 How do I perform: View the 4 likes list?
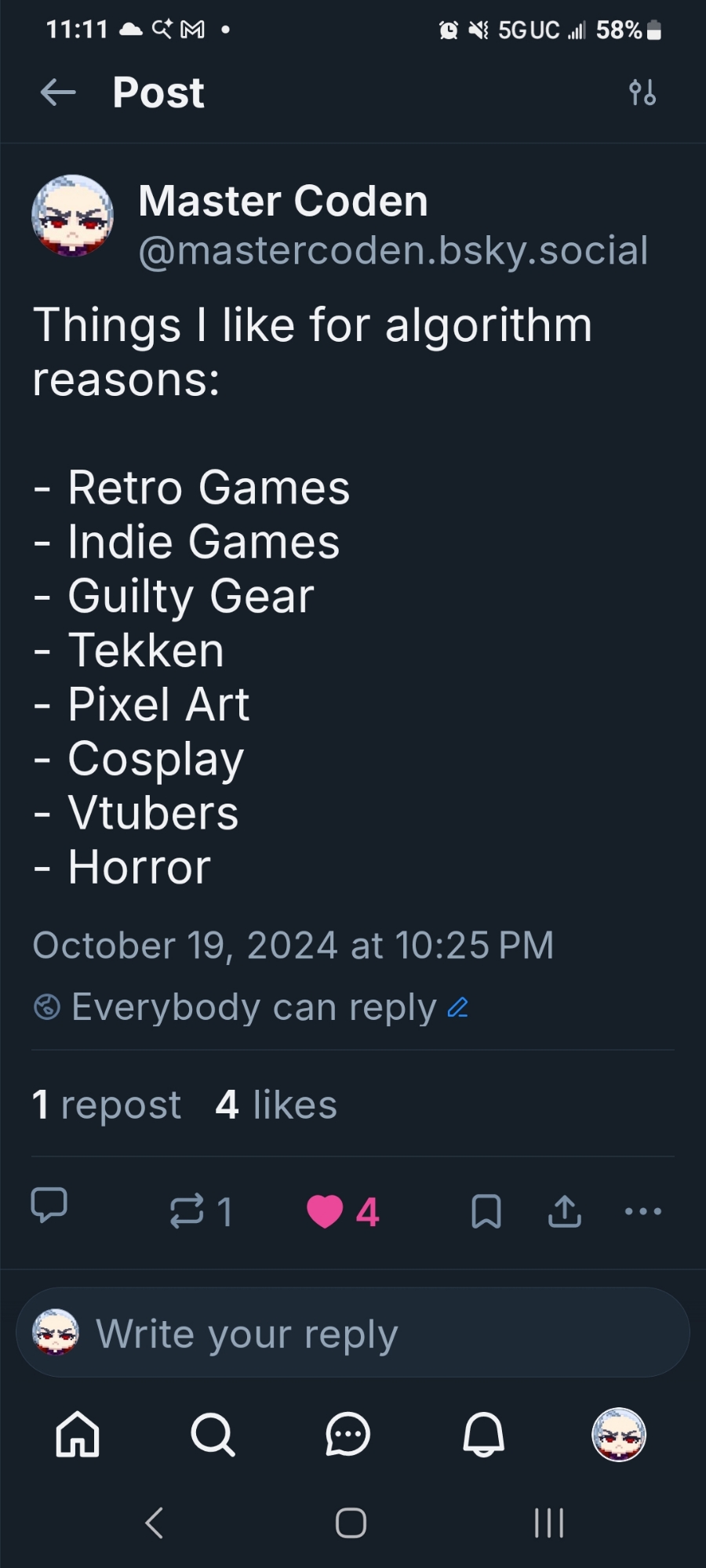pyautogui.click(x=276, y=1105)
